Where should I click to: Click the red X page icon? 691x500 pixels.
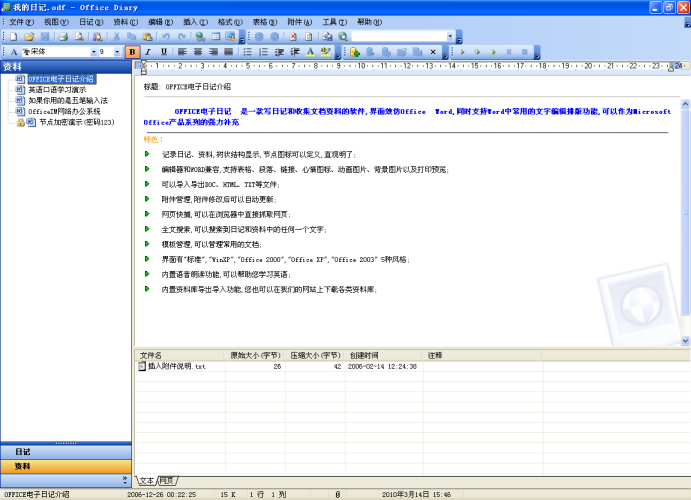293,37
